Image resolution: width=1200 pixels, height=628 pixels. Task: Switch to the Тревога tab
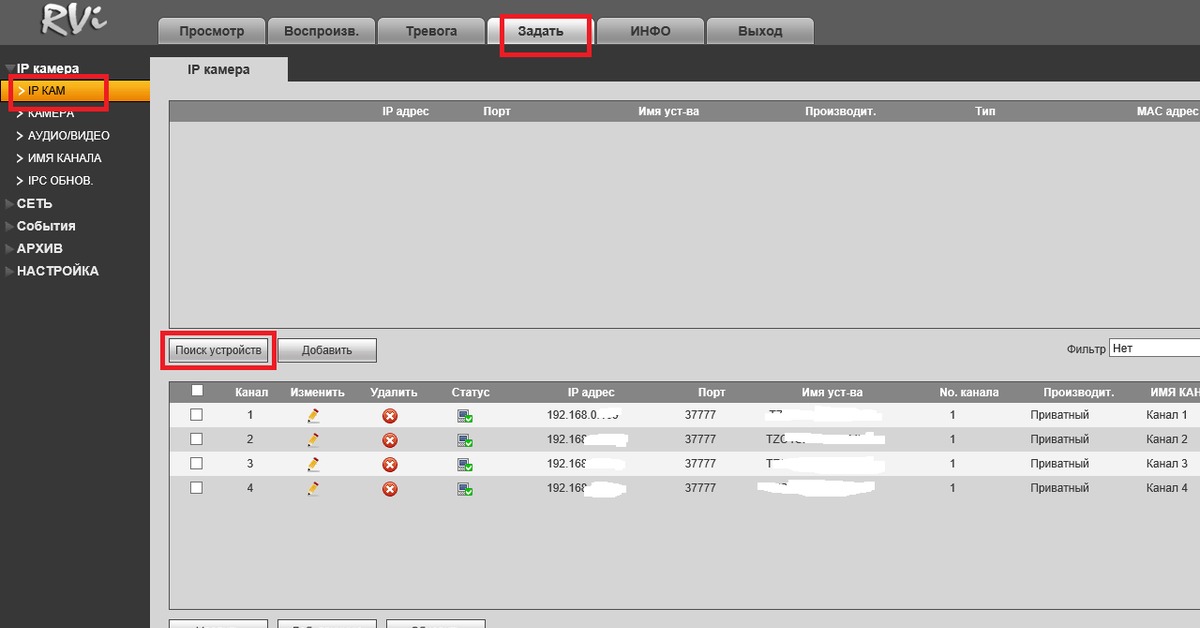431,31
